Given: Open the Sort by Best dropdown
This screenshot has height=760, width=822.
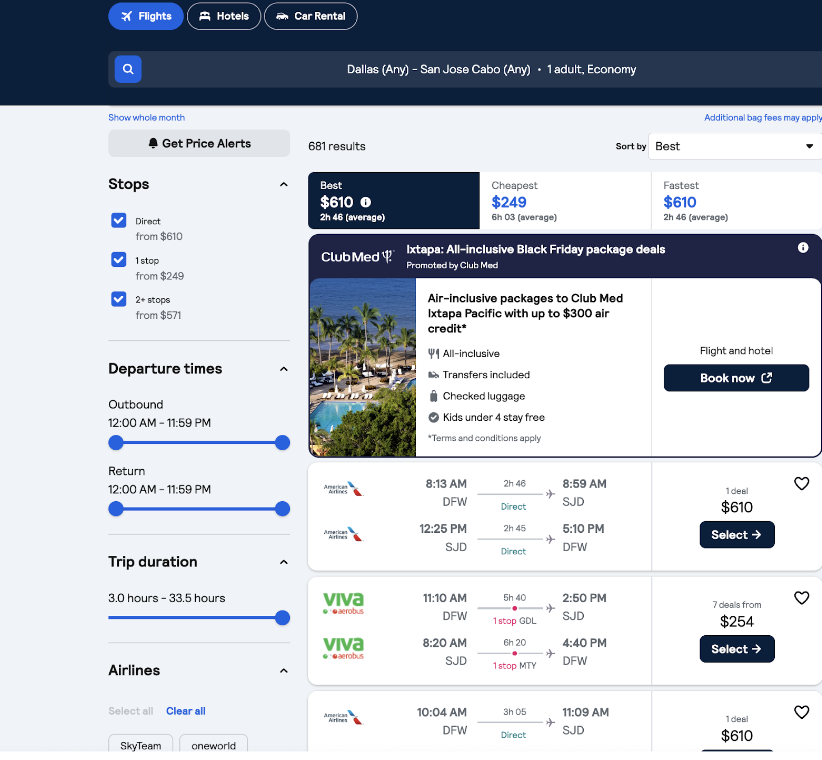Looking at the screenshot, I should (x=735, y=146).
